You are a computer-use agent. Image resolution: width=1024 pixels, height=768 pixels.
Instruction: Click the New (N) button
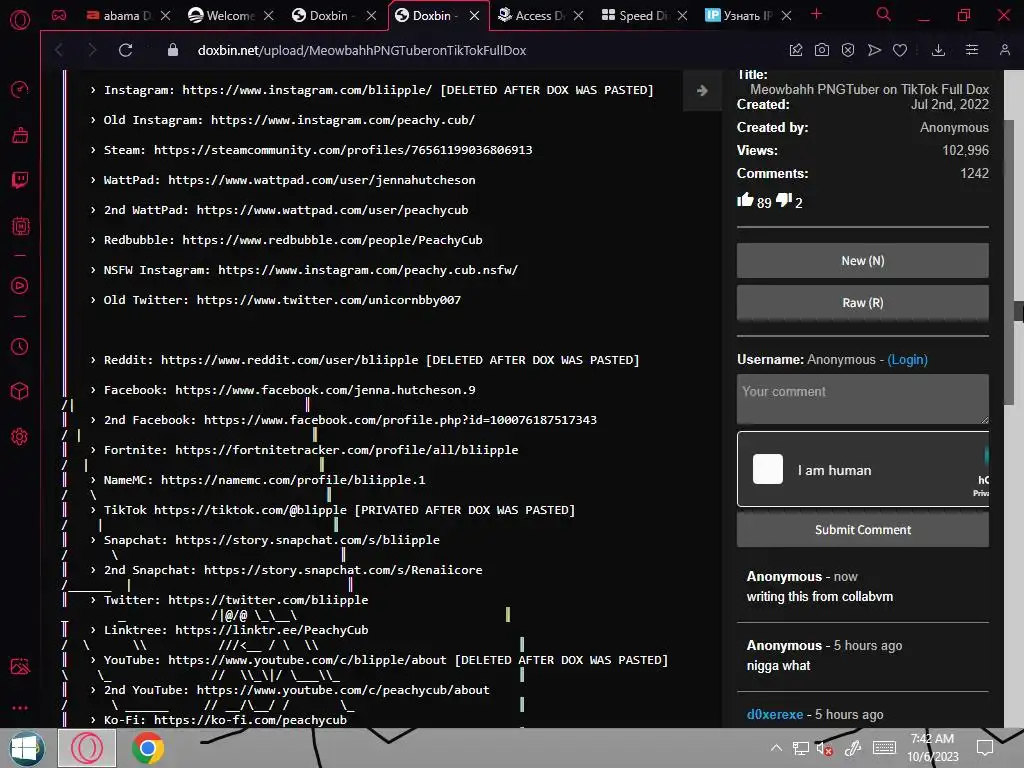[863, 261]
